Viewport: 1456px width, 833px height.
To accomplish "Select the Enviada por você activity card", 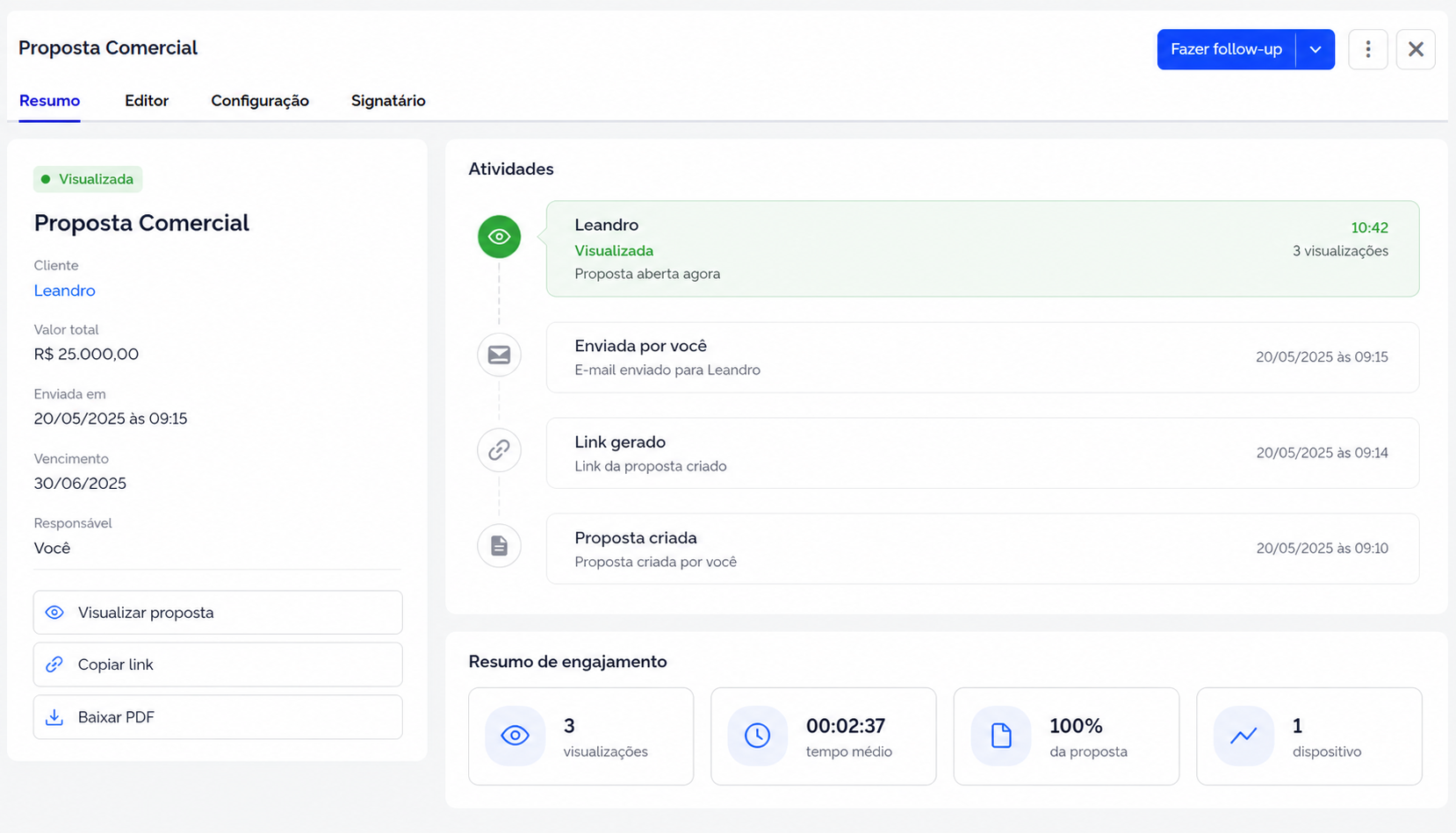I will tap(983, 357).
